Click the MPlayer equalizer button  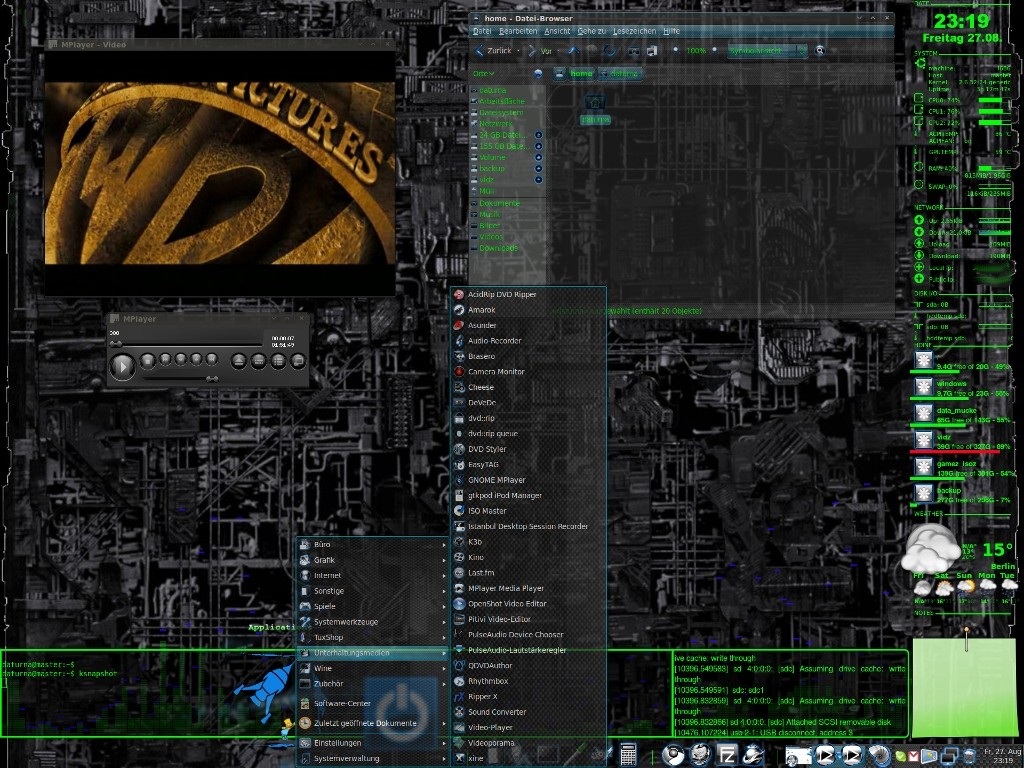point(259,360)
